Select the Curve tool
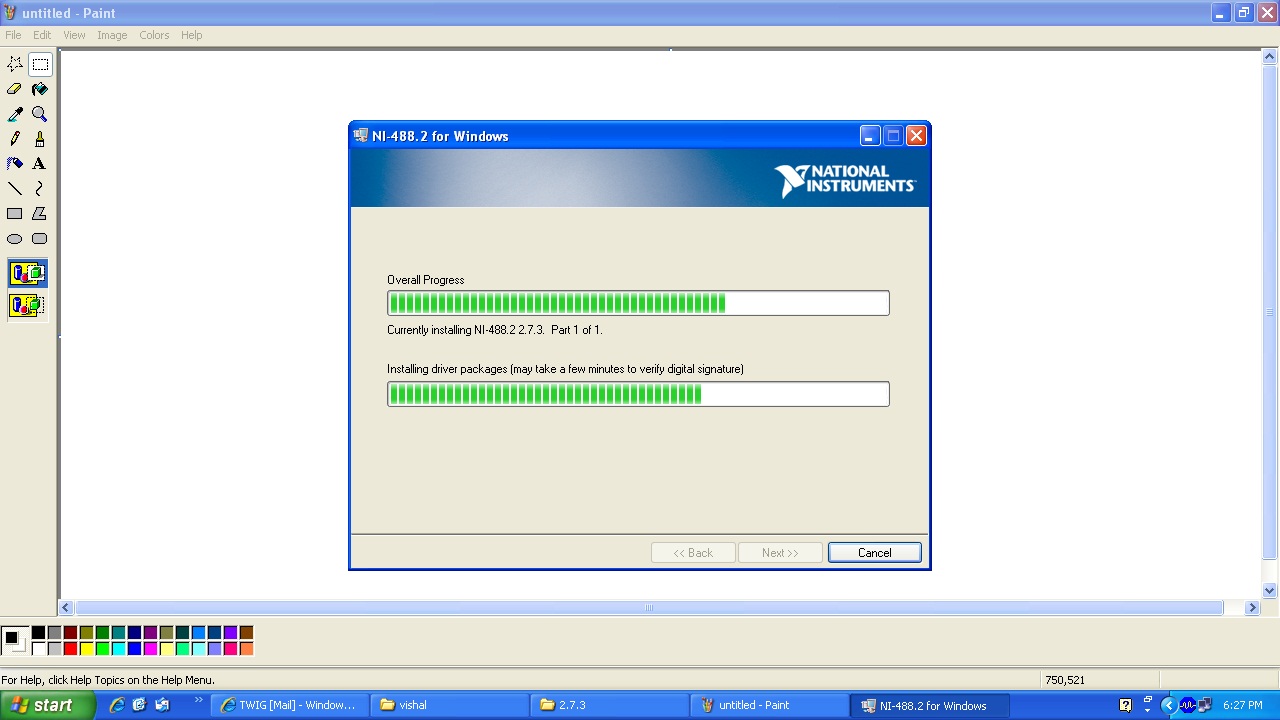The height and width of the screenshot is (720, 1280). [40, 189]
